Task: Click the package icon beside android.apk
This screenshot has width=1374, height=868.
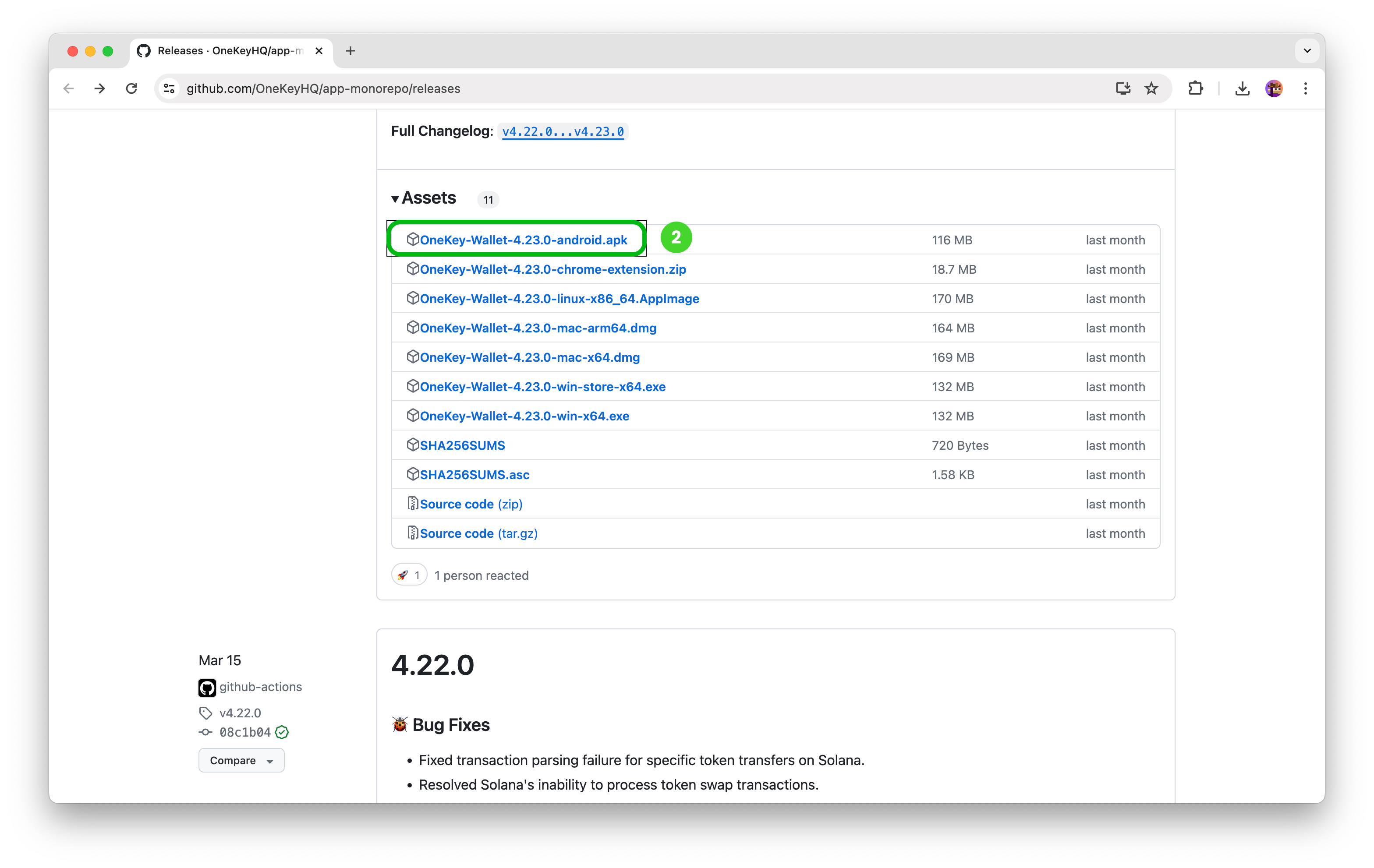Action: click(413, 240)
